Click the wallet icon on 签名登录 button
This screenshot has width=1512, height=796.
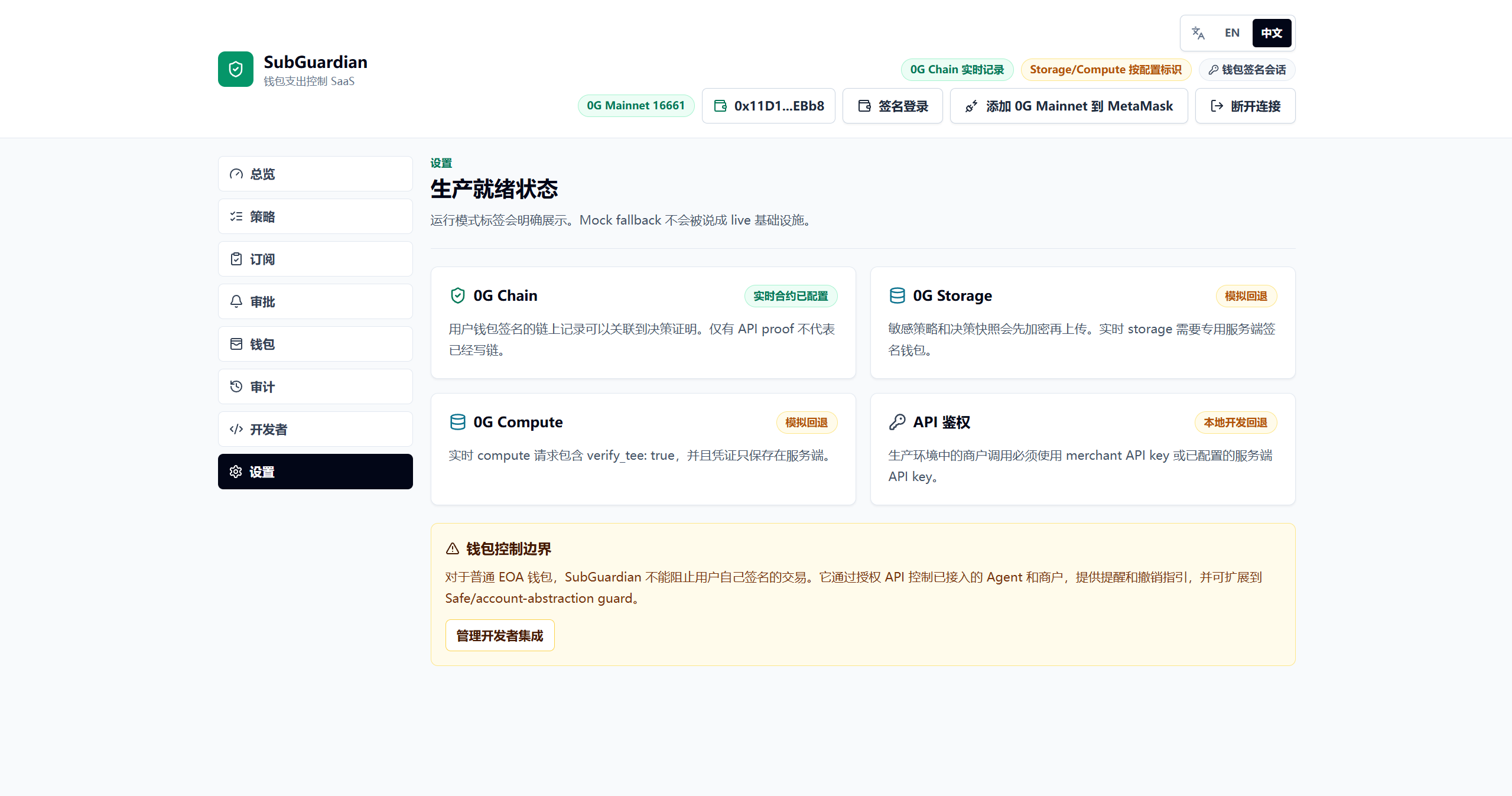[x=864, y=106]
